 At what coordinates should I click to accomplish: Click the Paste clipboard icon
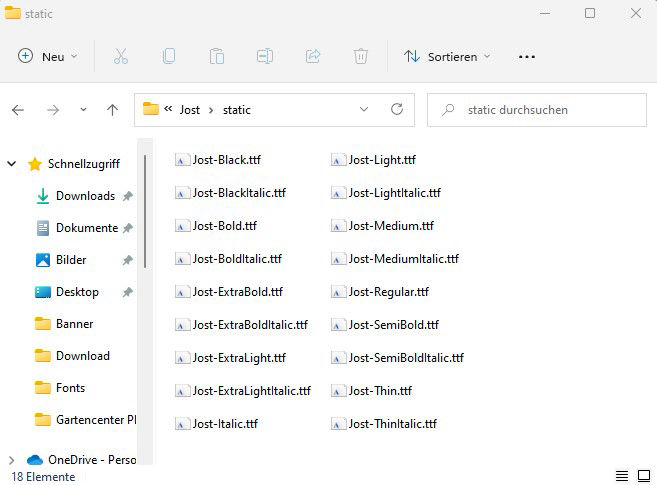[217, 57]
